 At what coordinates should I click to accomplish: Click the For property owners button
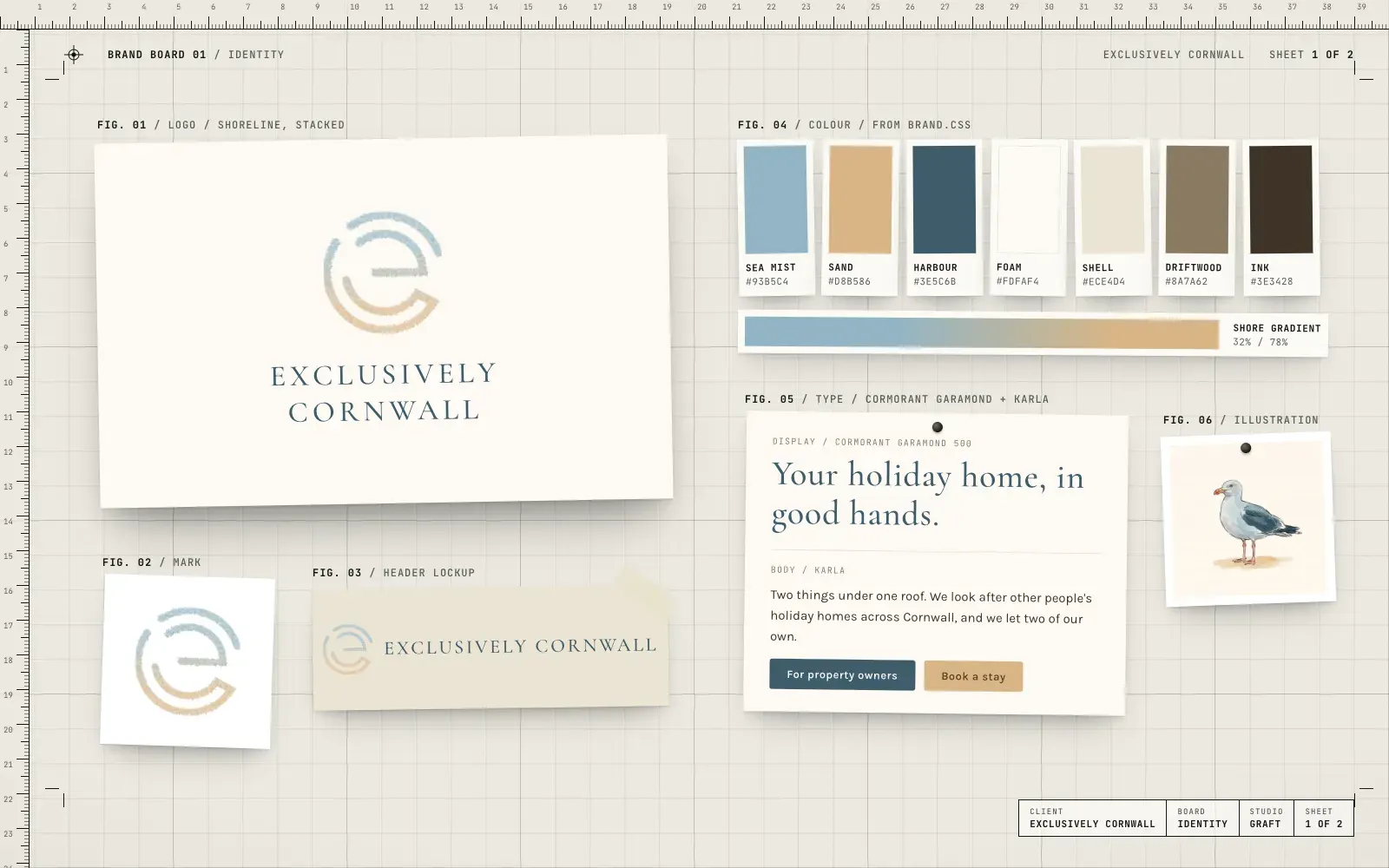(x=842, y=674)
